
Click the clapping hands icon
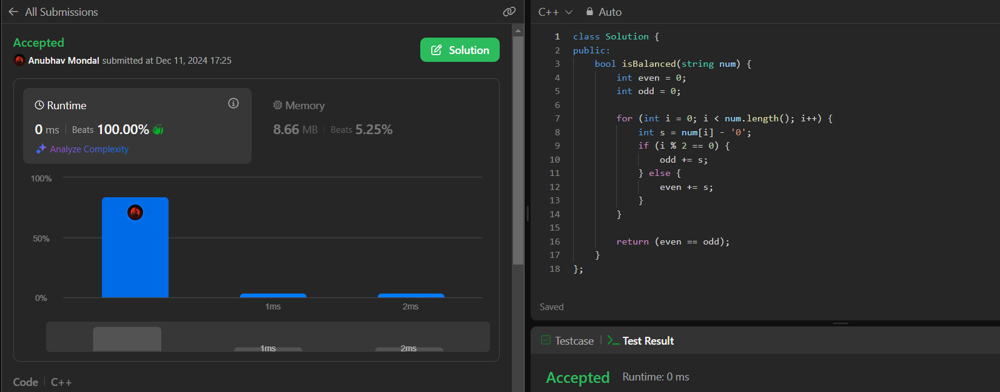point(158,129)
